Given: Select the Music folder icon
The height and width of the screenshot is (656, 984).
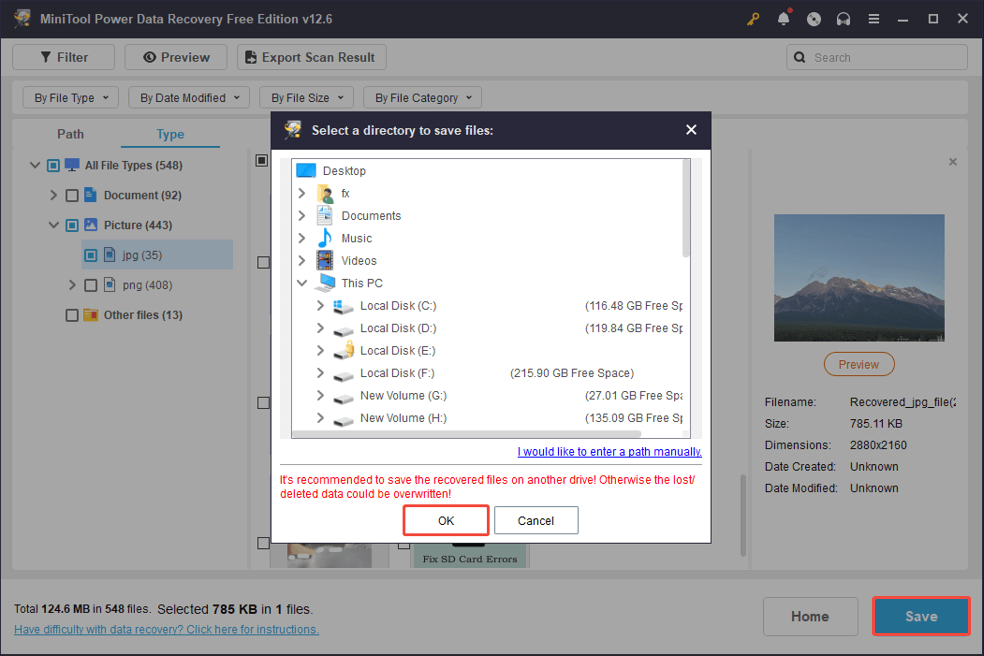Looking at the screenshot, I should [325, 238].
